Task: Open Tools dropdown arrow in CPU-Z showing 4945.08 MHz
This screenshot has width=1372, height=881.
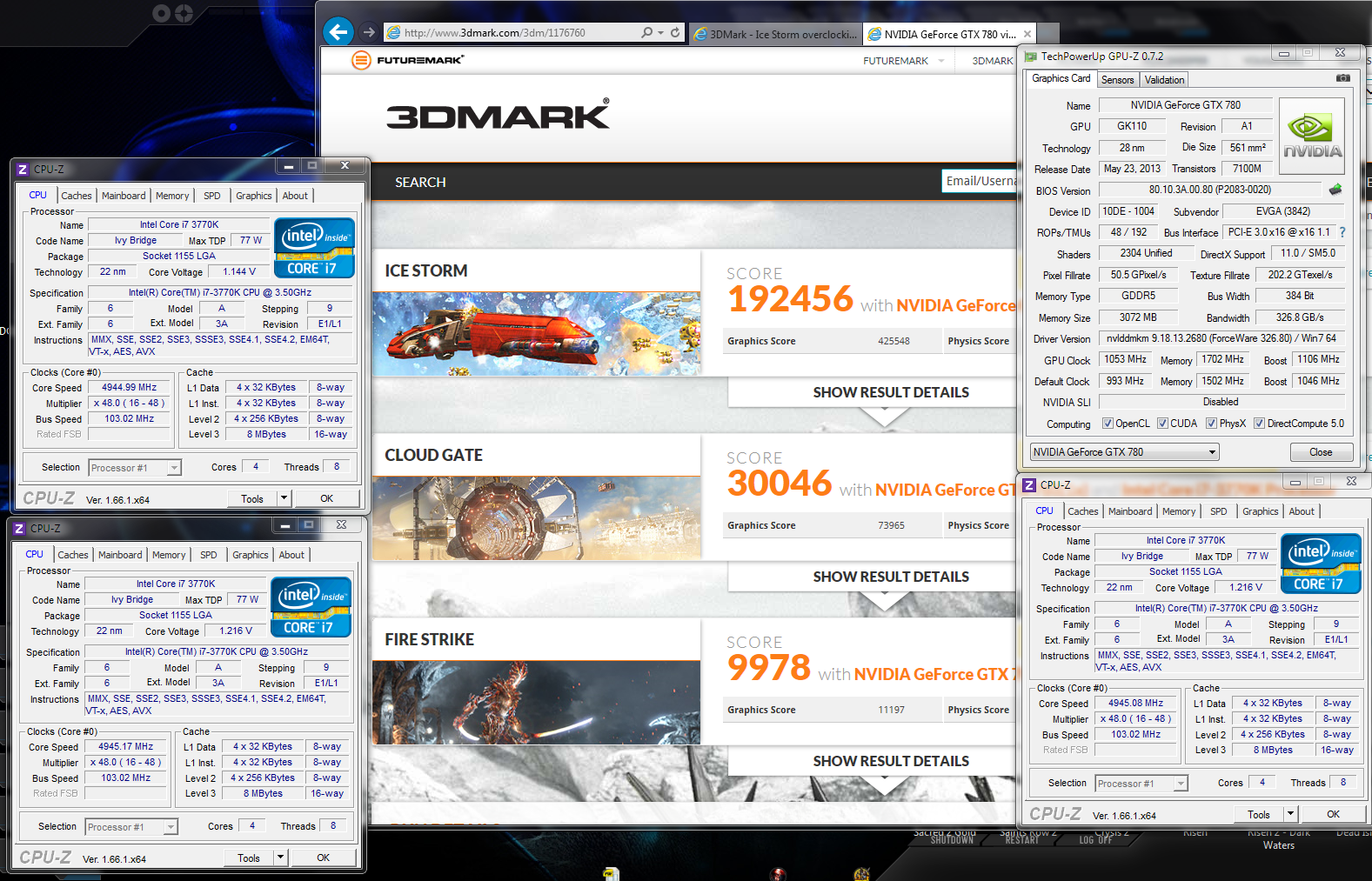Action: tap(1290, 814)
